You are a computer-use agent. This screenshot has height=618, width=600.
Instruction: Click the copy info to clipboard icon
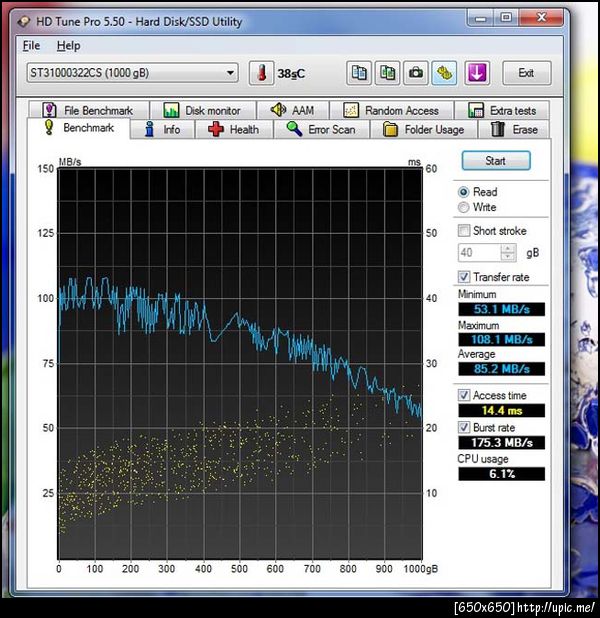pyautogui.click(x=359, y=73)
